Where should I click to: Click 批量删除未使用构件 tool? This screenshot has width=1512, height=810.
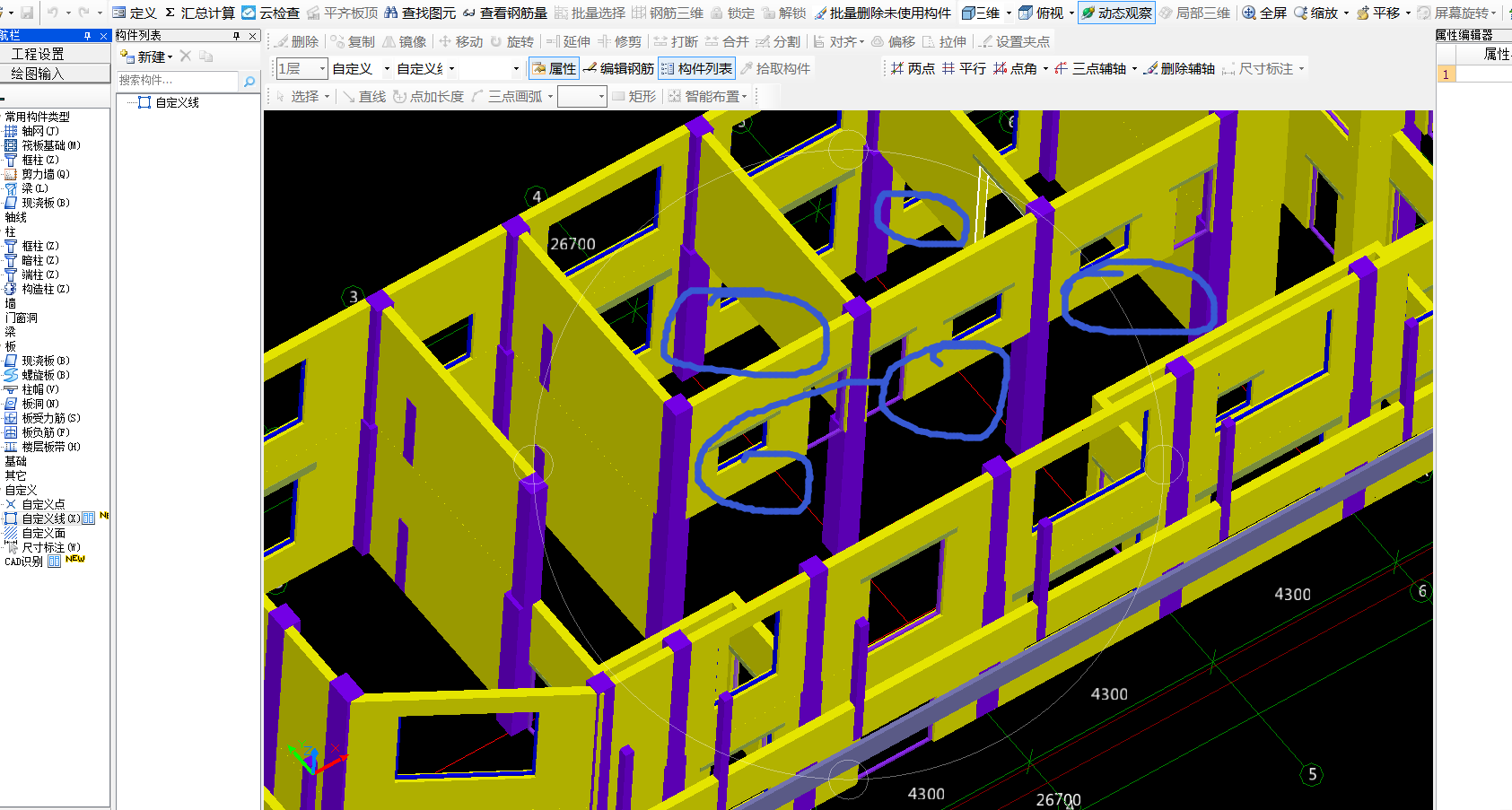883,13
